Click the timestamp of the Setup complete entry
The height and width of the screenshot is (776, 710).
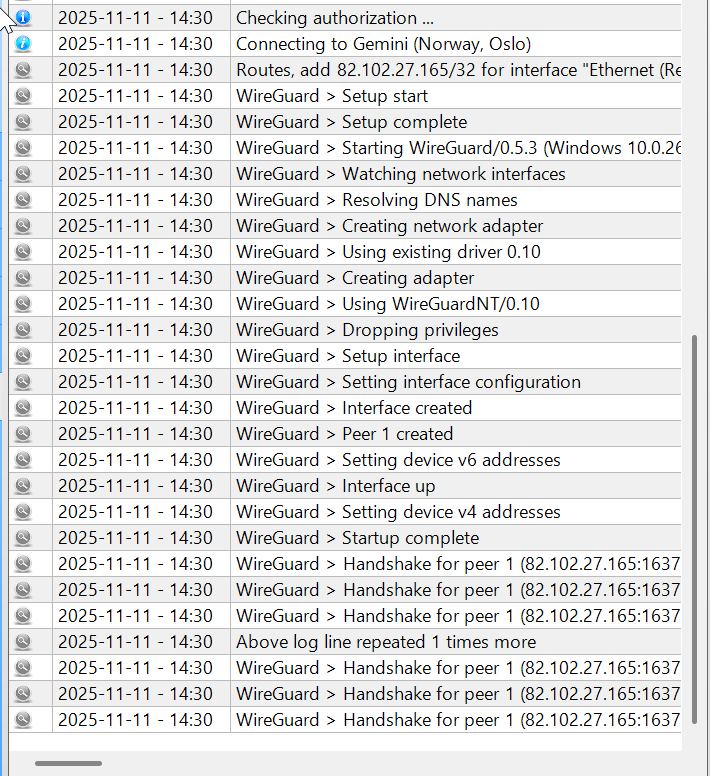(x=135, y=122)
